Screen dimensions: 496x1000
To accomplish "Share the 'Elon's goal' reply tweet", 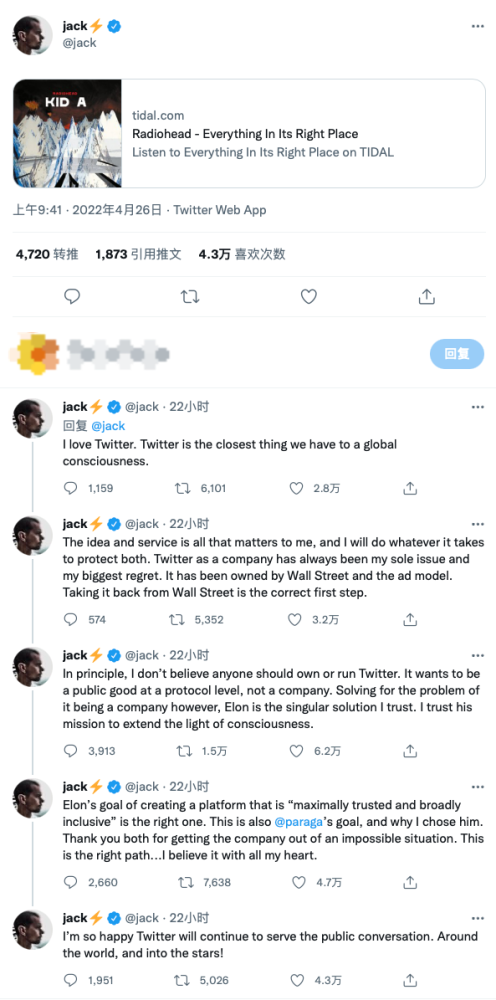I will (x=411, y=882).
